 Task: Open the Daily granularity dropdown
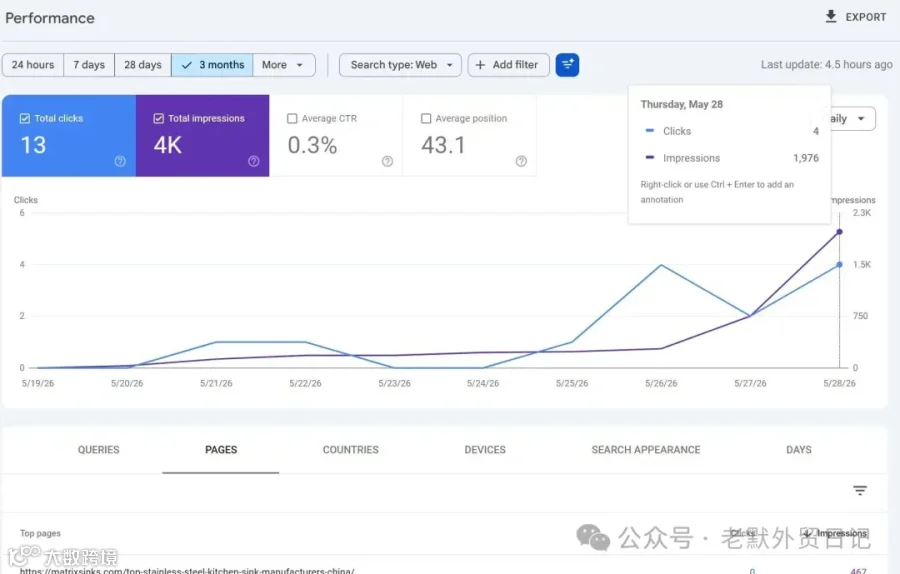point(851,119)
